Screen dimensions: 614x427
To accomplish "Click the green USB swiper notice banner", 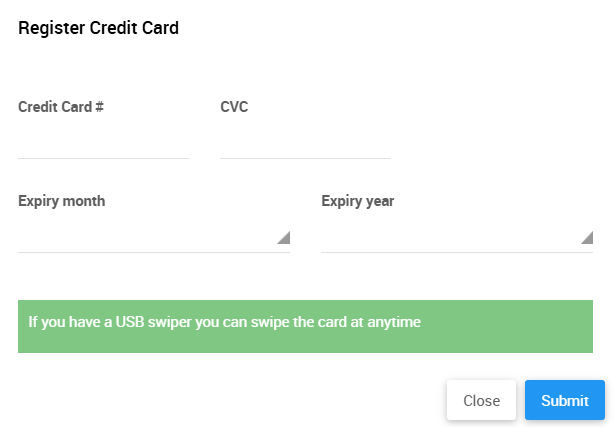I will [305, 326].
